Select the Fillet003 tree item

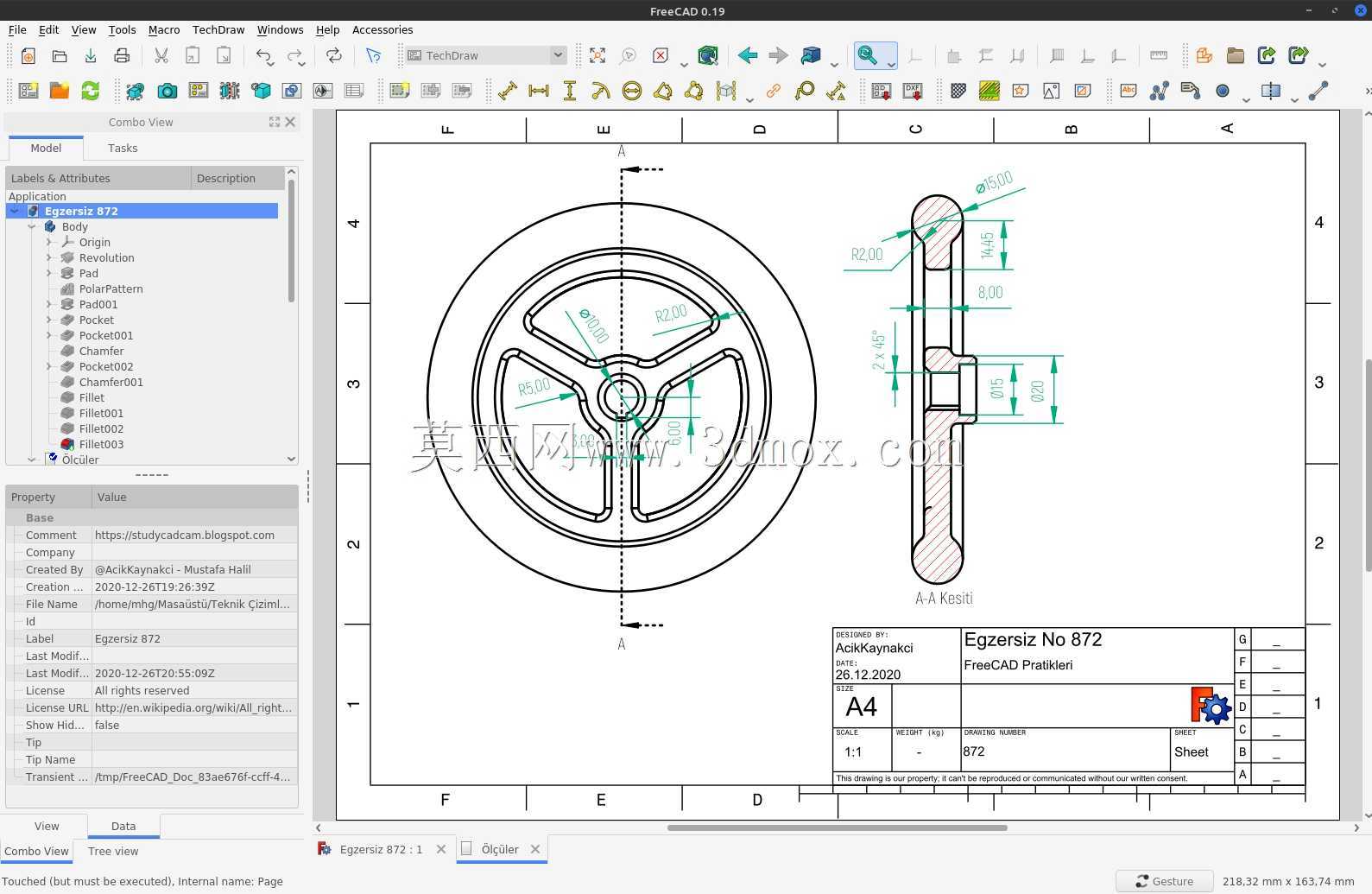click(x=101, y=445)
